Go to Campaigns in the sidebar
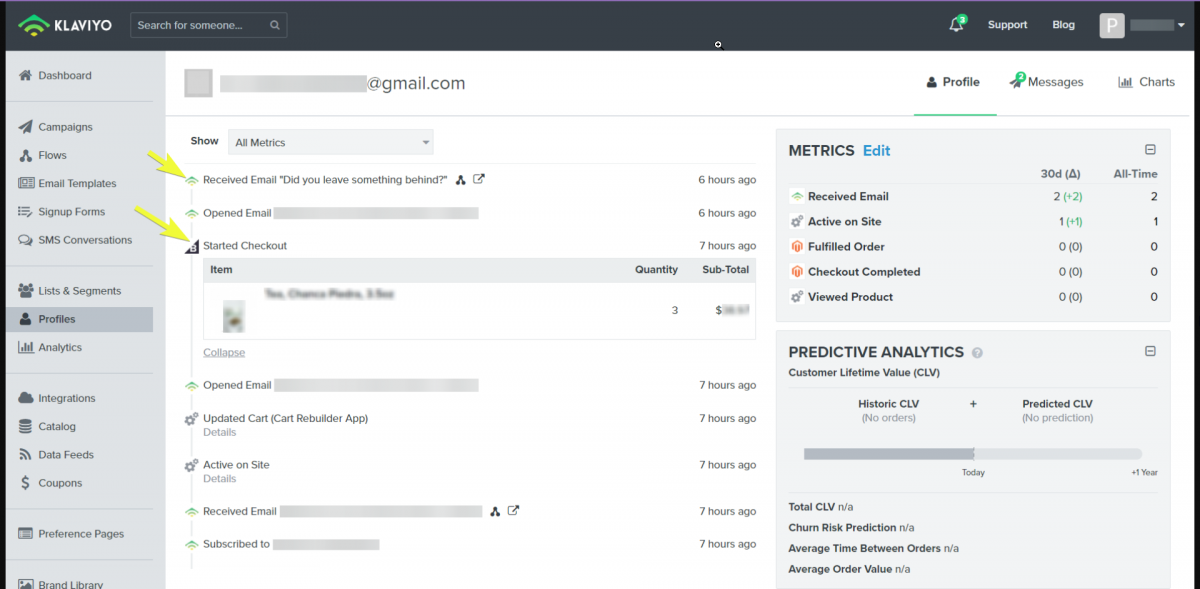Image resolution: width=1200 pixels, height=589 pixels. [65, 127]
